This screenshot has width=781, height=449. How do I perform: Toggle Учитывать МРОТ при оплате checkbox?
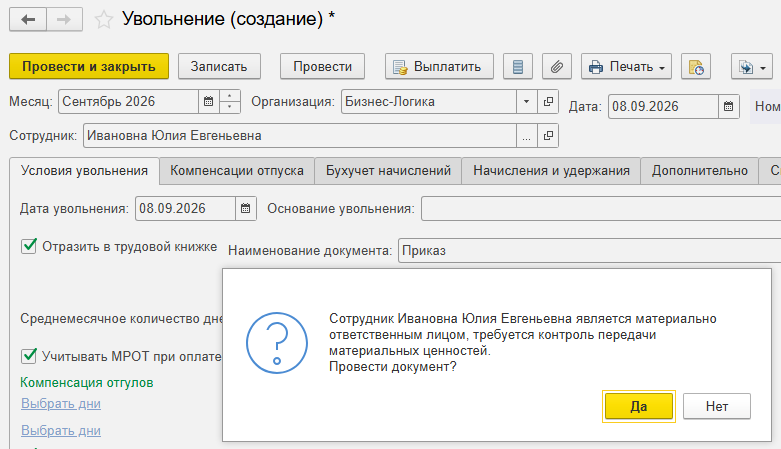click(x=29, y=356)
